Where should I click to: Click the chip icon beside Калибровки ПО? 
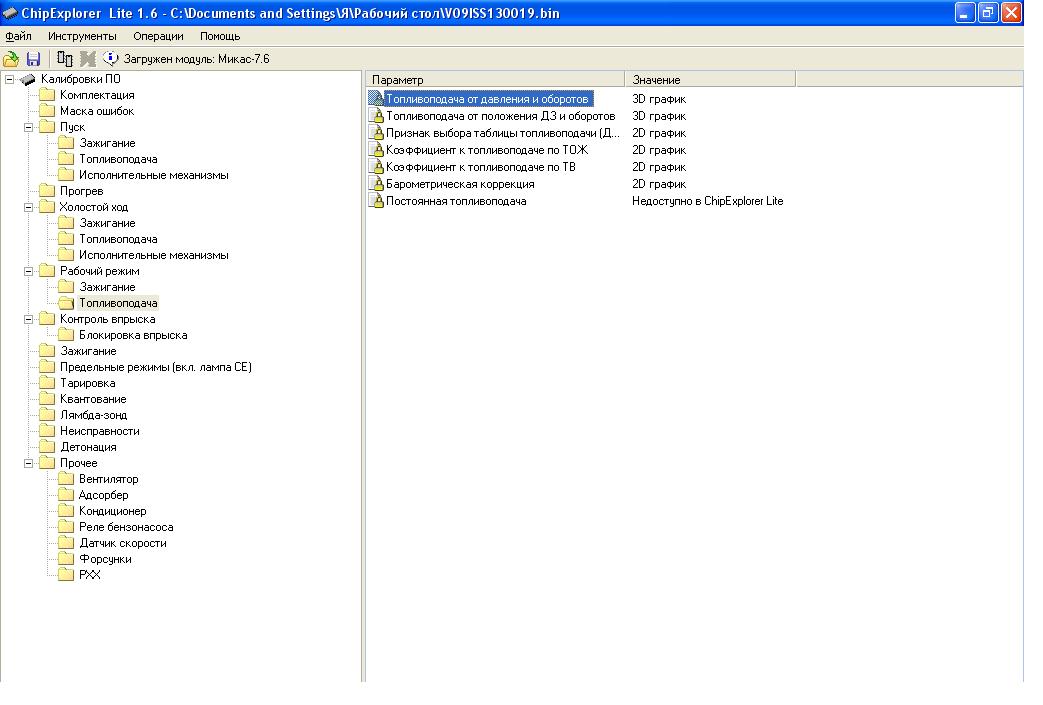click(27, 79)
